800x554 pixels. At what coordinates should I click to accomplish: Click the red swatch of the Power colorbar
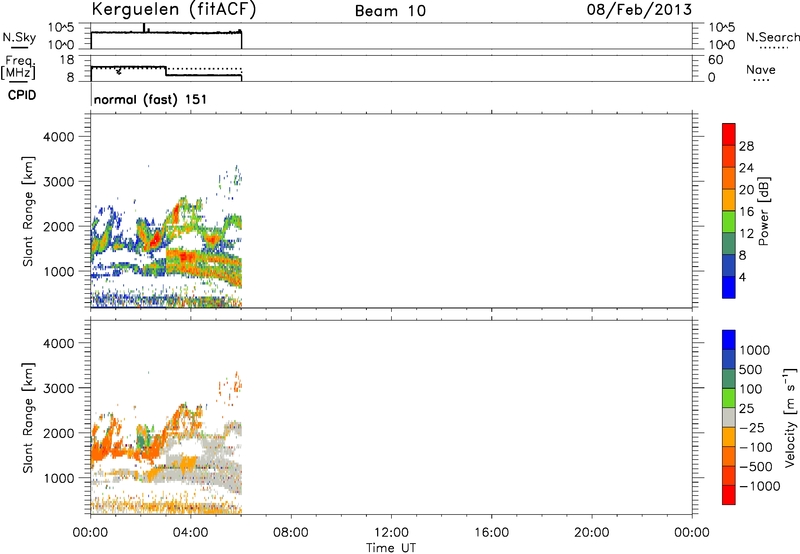pyautogui.click(x=729, y=134)
